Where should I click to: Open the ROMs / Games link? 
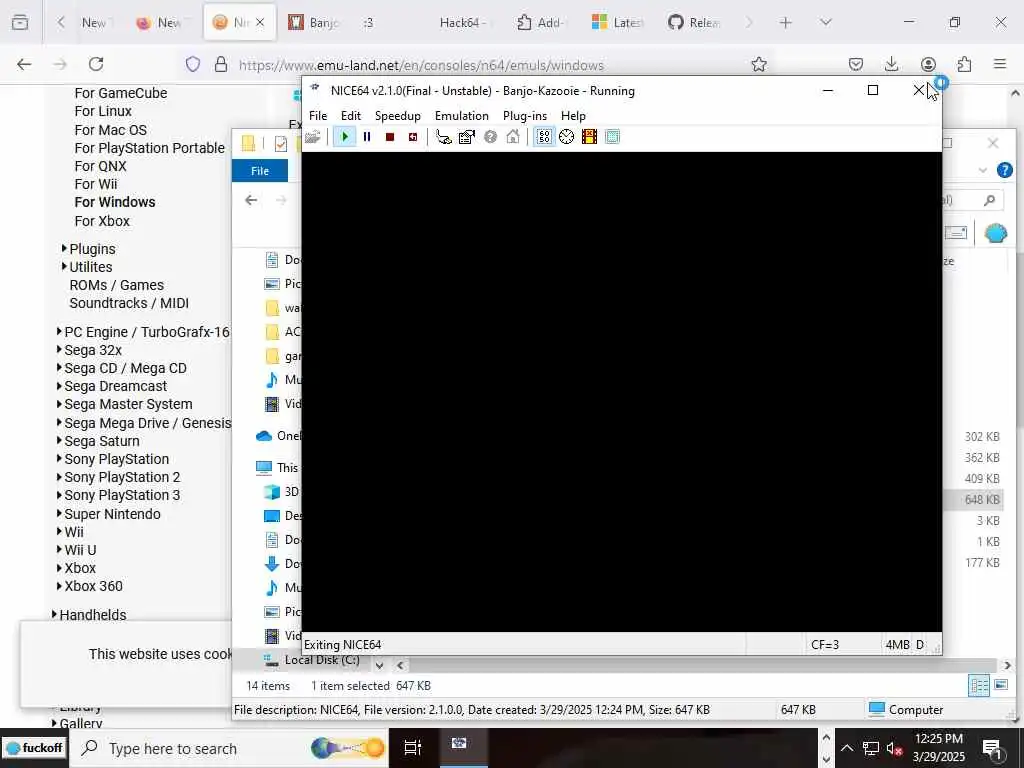click(x=116, y=285)
